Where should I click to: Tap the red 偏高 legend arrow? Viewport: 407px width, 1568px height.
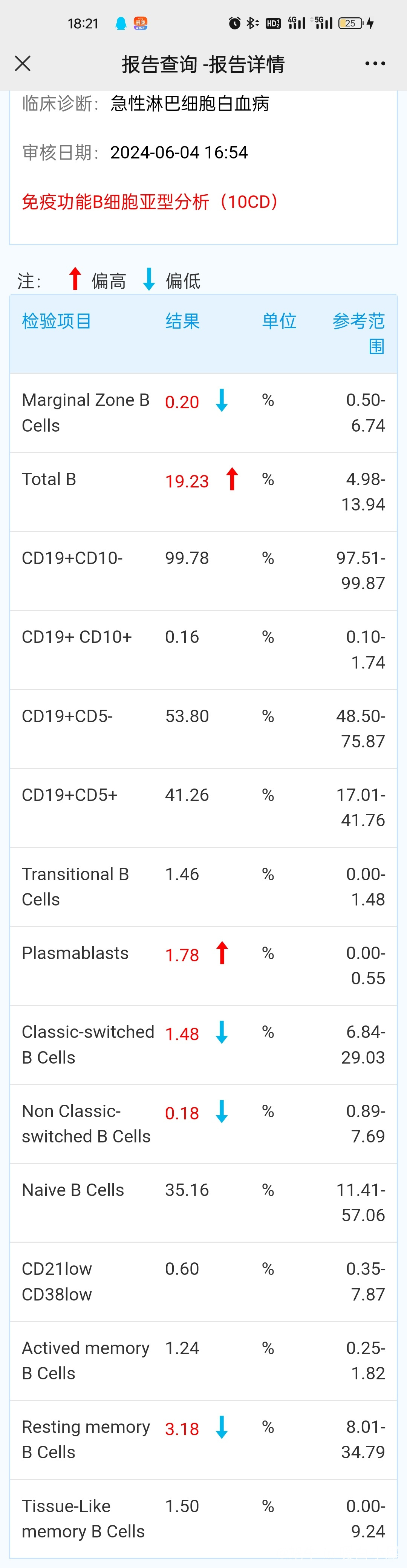coord(75,279)
